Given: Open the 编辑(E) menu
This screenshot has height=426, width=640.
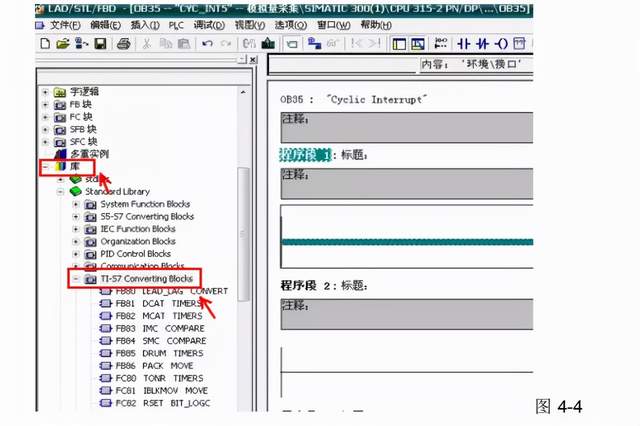Looking at the screenshot, I should 105,25.
